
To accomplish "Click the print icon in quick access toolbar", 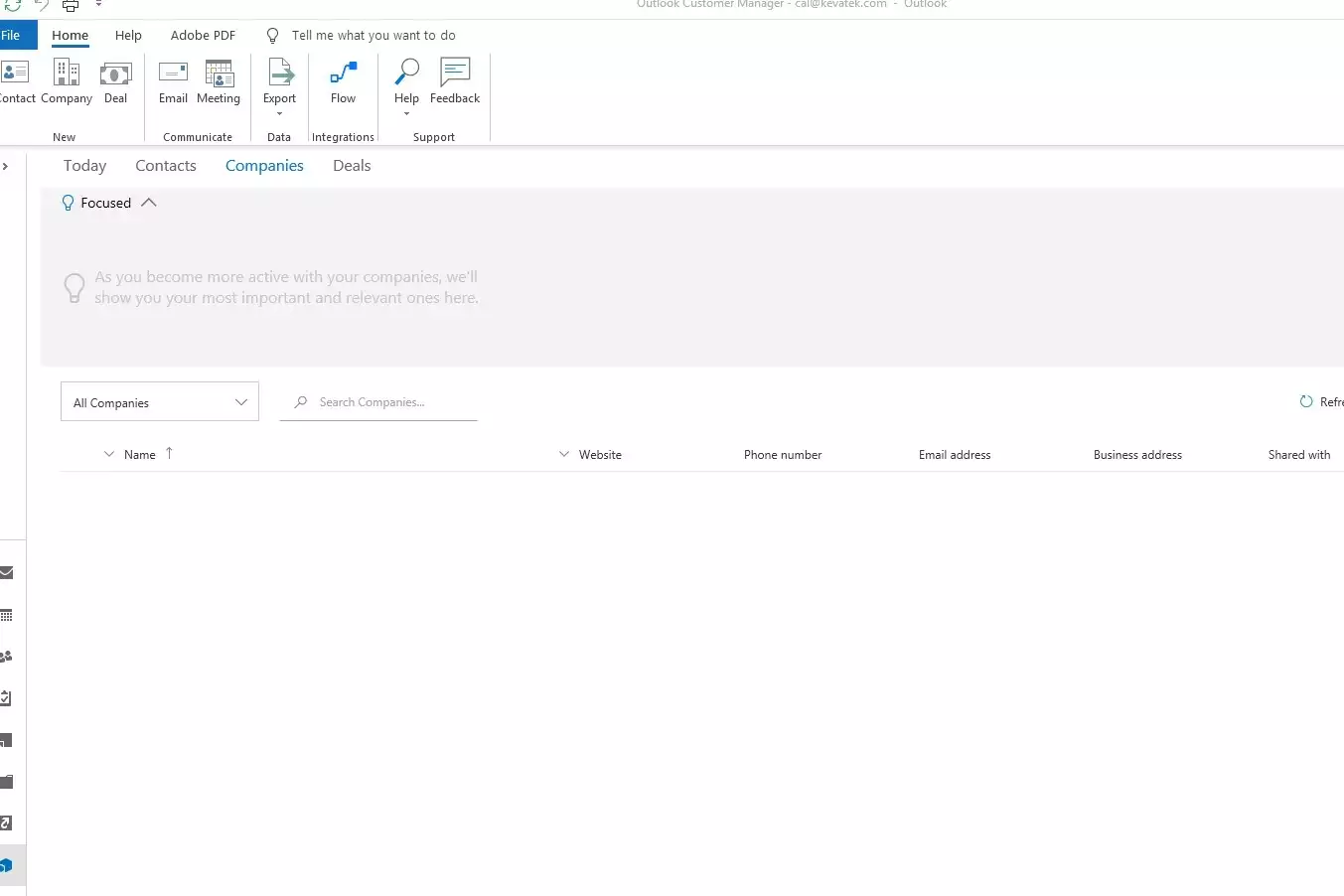I will 71,6.
